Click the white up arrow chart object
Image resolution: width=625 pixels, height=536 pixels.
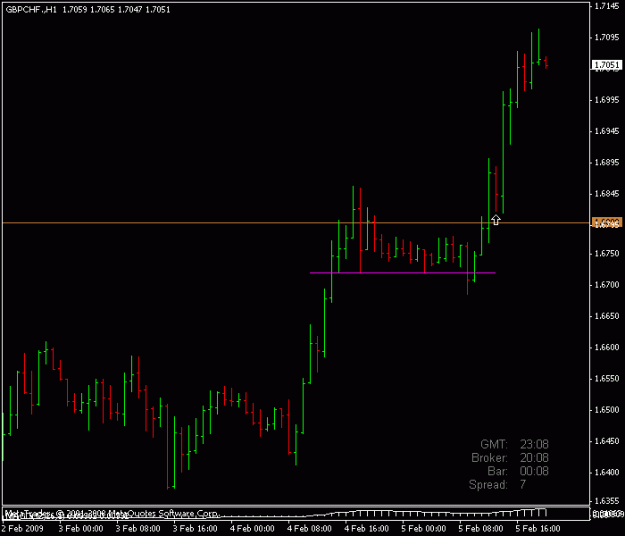pyautogui.click(x=495, y=220)
